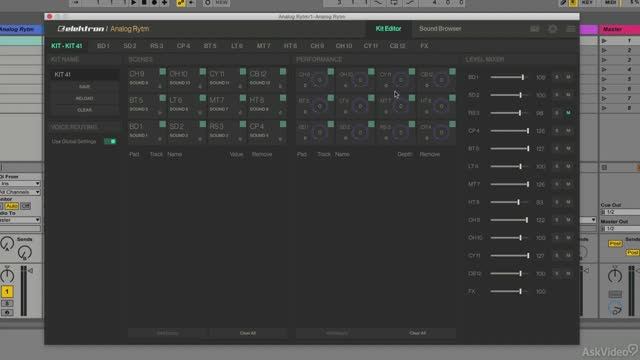Viewport: 640px width, 360px height.
Task: Mute the HT 8 mixer channel
Action: 568,202
